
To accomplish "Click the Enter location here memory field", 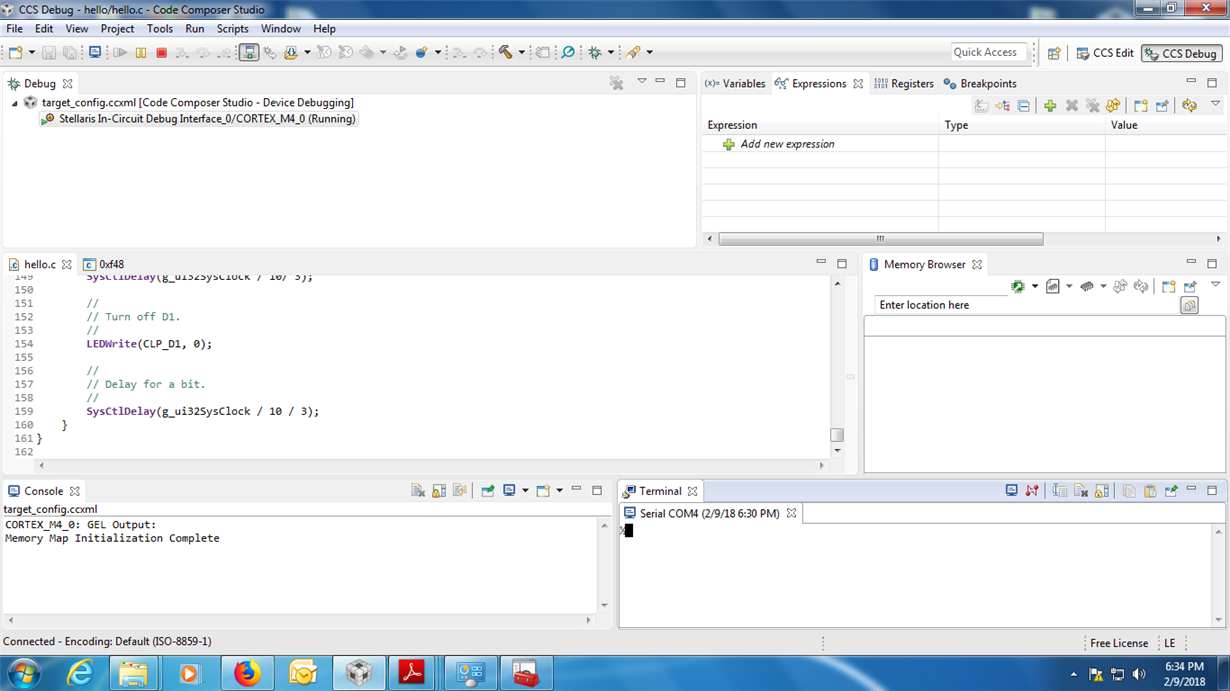I will tap(1027, 305).
